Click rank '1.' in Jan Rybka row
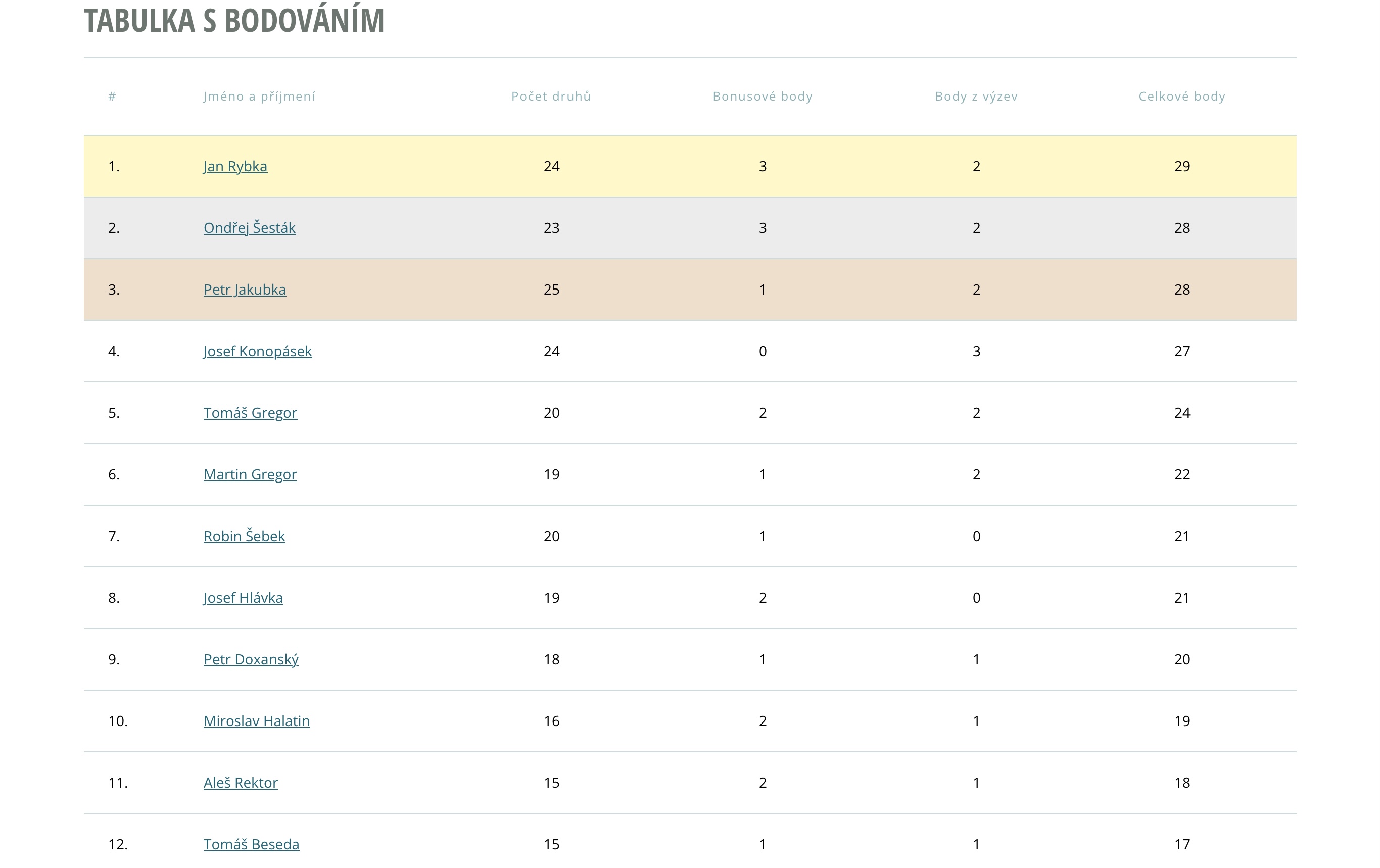The height and width of the screenshot is (868, 1380). point(114,166)
